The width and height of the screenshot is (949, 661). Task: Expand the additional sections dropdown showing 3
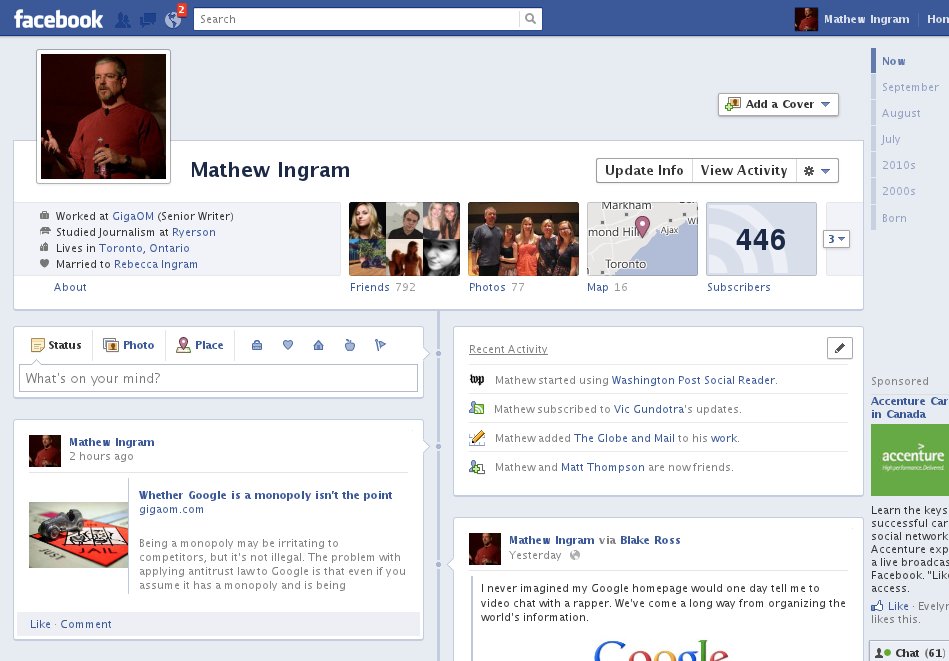836,239
